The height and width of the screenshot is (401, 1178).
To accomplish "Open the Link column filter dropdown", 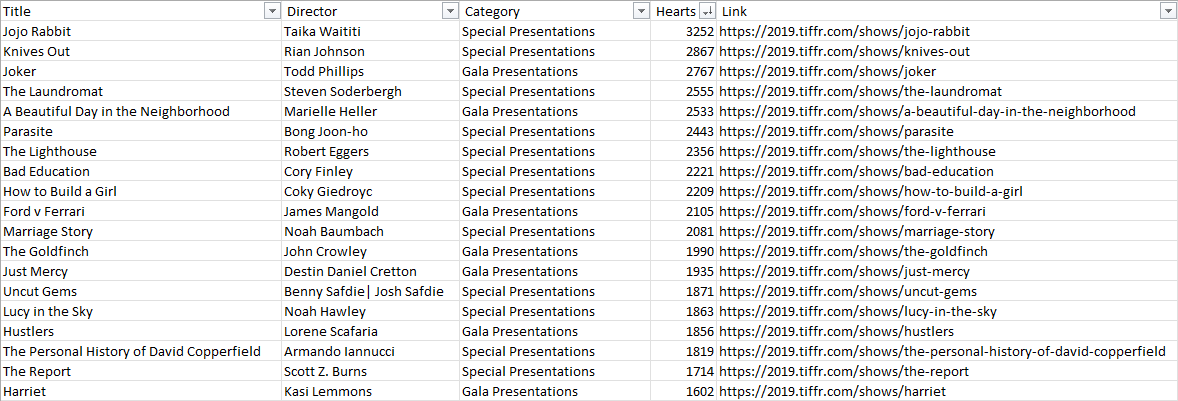I will 1167,11.
